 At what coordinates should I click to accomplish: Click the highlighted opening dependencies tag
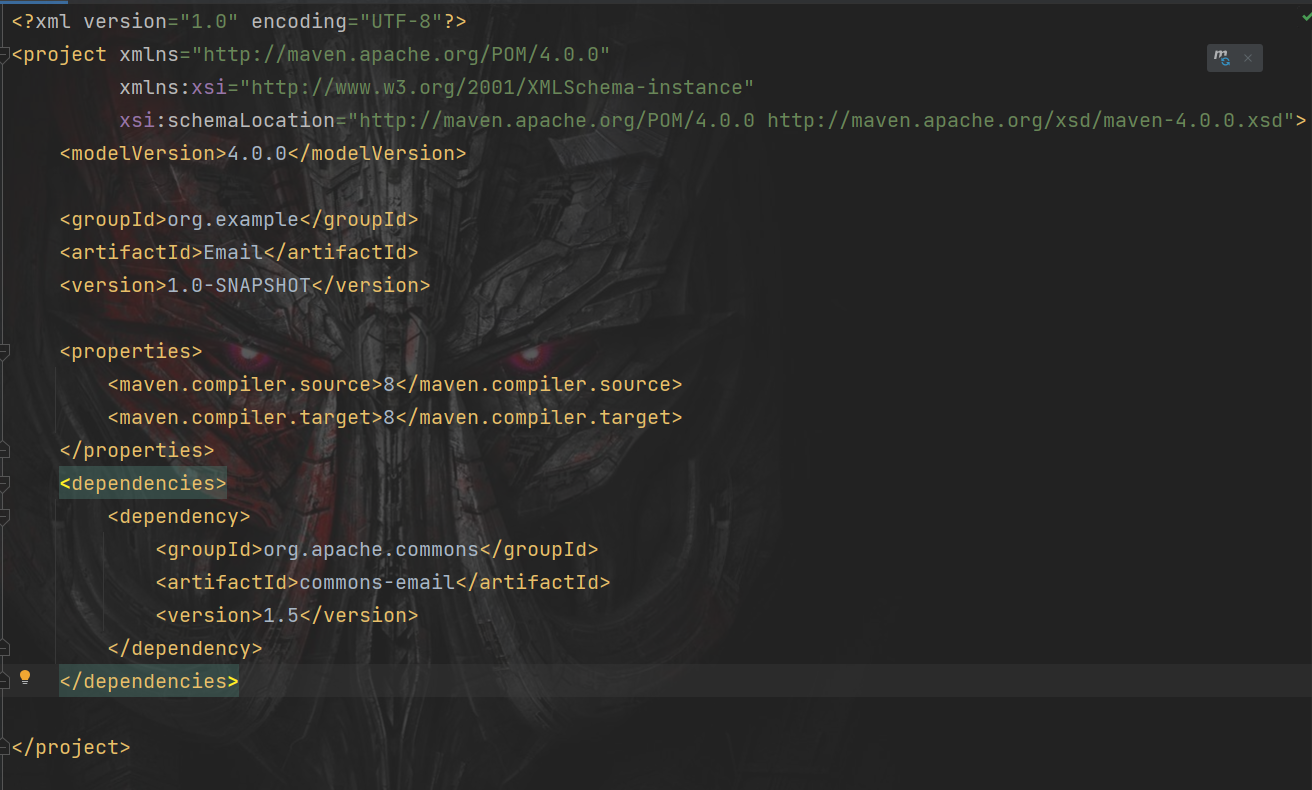tap(143, 483)
